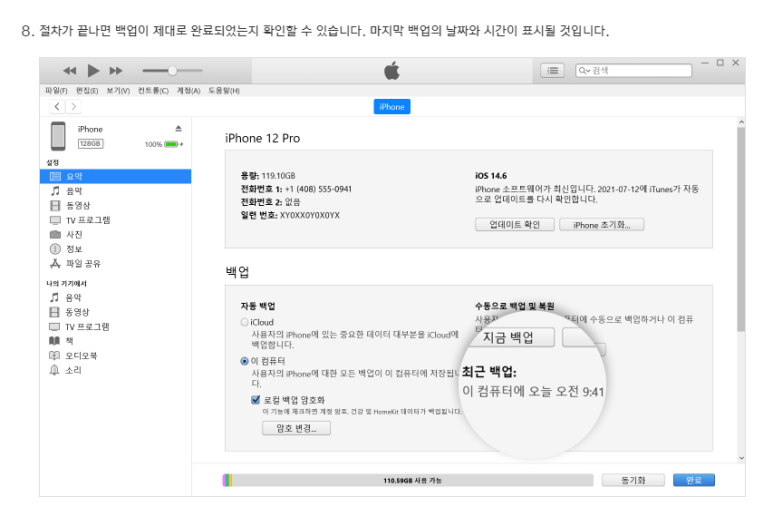Viewport: 773px width, 526px height.
Task: Click the battery charge icon
Action: click(172, 144)
